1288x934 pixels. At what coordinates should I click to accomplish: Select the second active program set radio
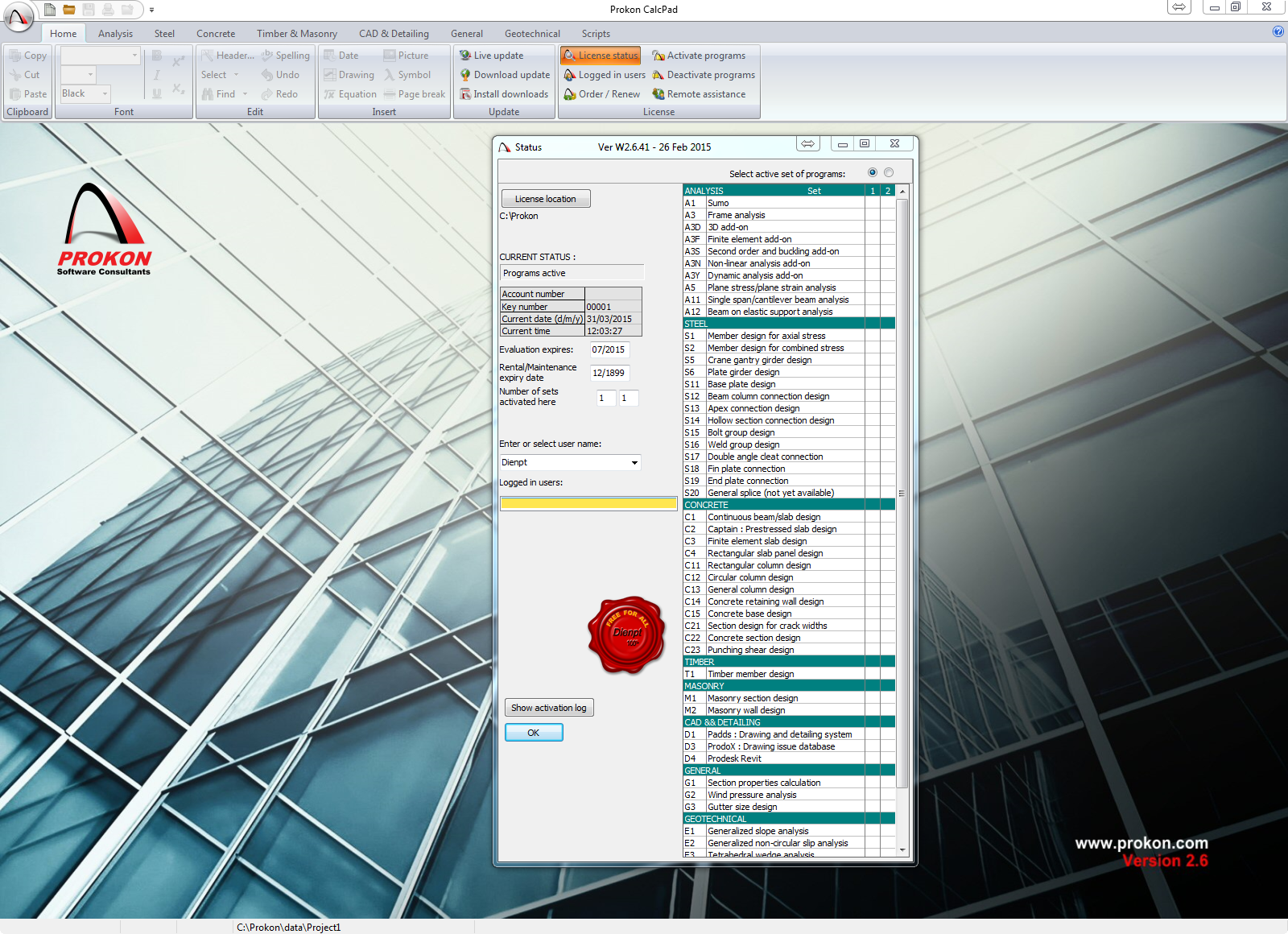tap(889, 172)
